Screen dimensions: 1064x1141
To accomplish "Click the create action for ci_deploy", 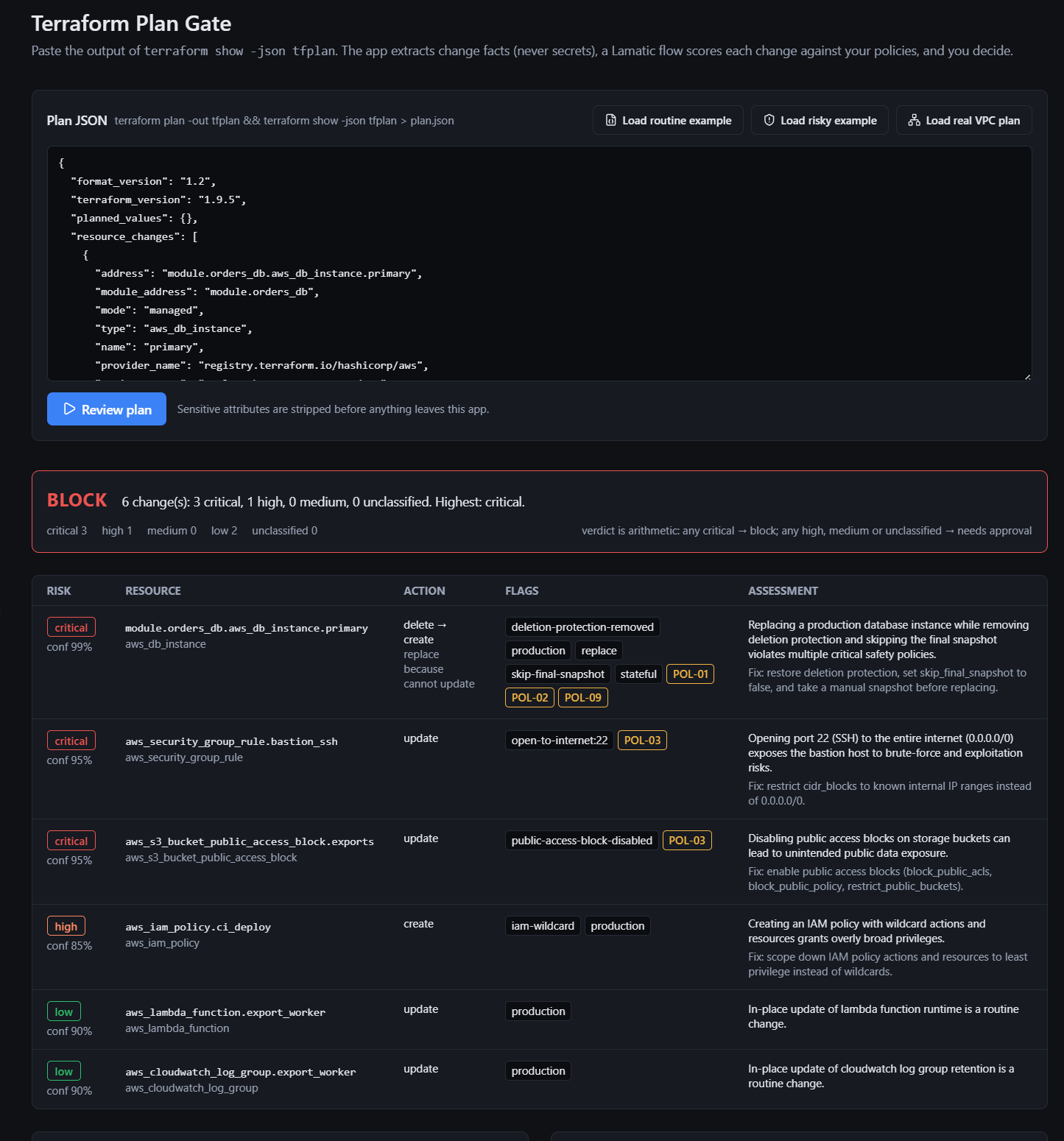I will click(x=419, y=924).
